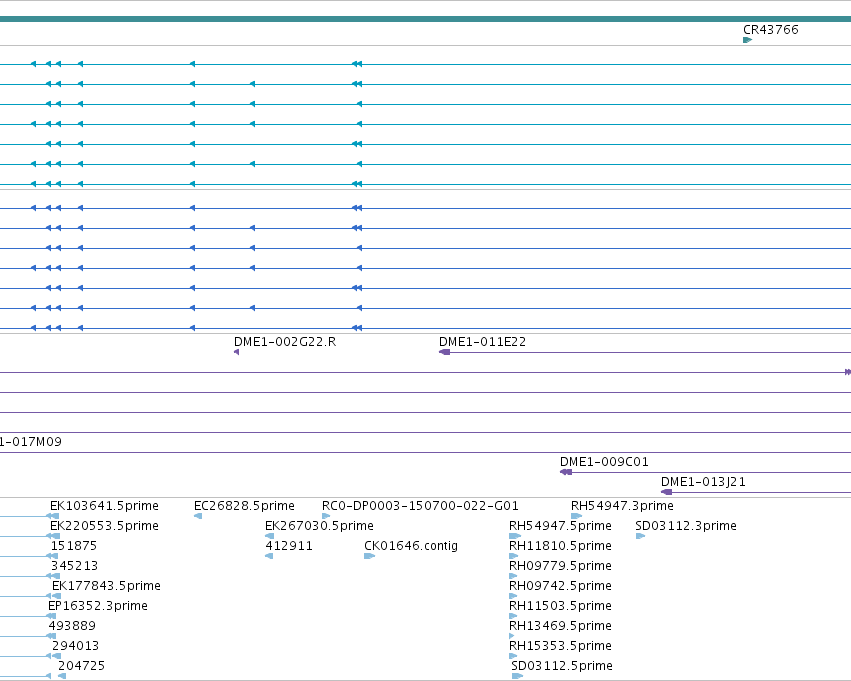Click the 294013 feature label
Image resolution: width=851 pixels, height=681 pixels.
[x=75, y=646]
